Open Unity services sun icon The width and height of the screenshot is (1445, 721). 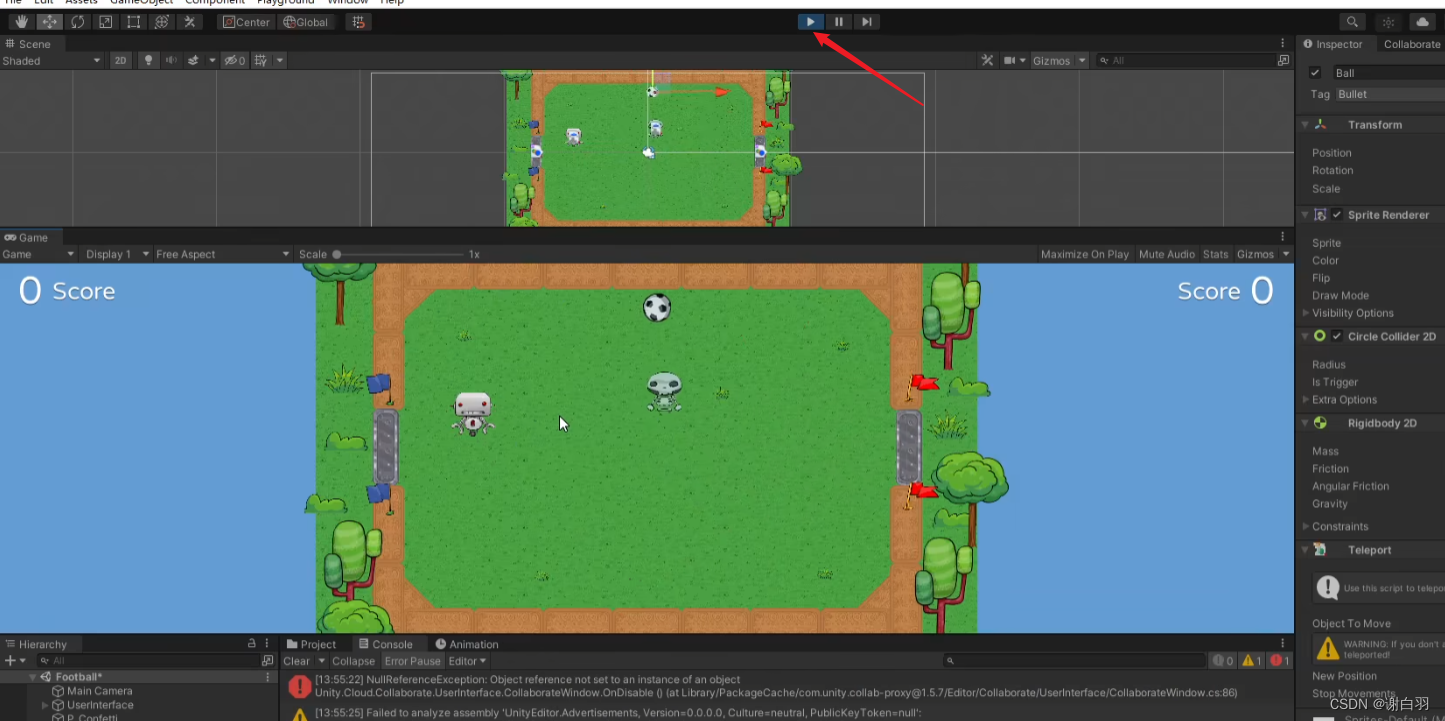(1388, 22)
